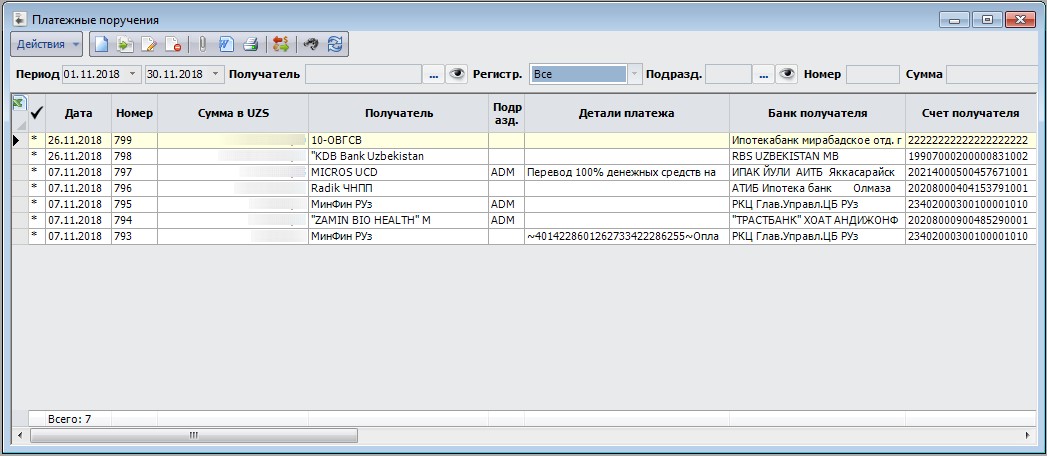Click account 20208000404153791001 cell
The width and height of the screenshot is (1047, 456).
pos(973,188)
